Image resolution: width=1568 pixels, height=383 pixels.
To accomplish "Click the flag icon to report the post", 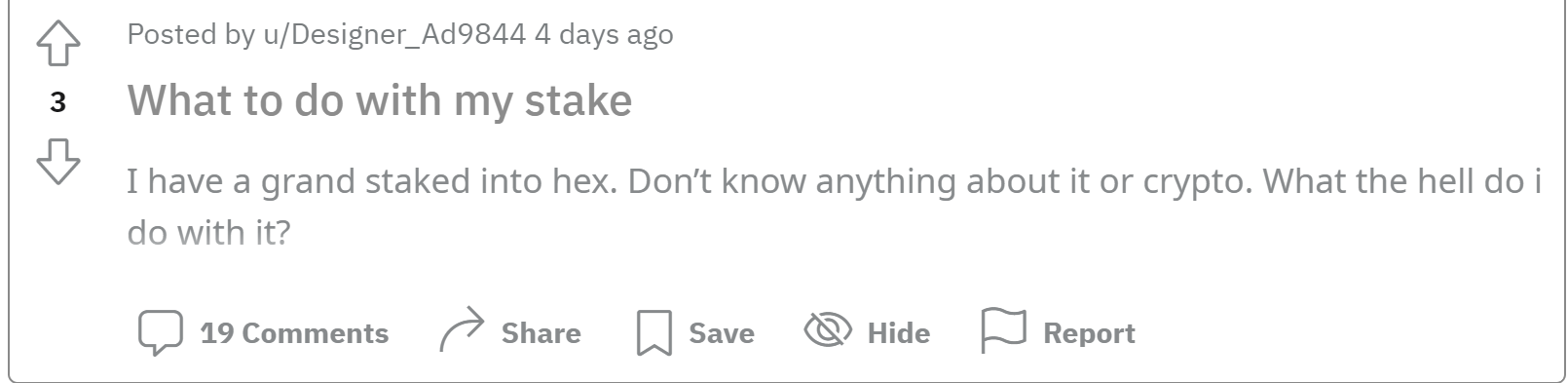I will [x=1003, y=331].
